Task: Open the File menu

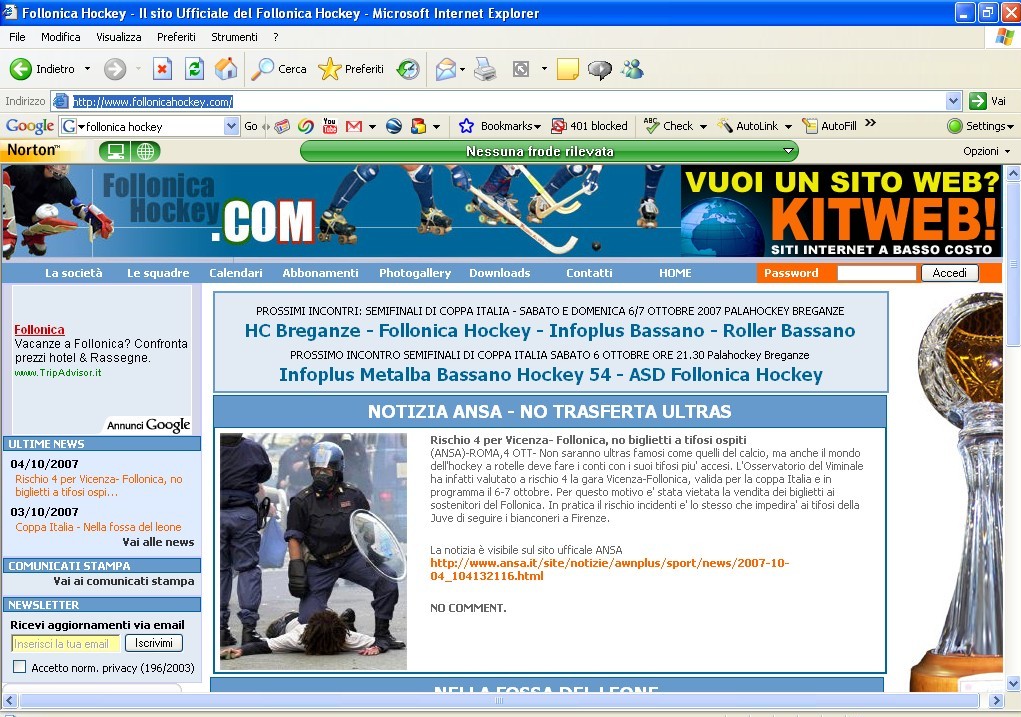Action: coord(18,37)
